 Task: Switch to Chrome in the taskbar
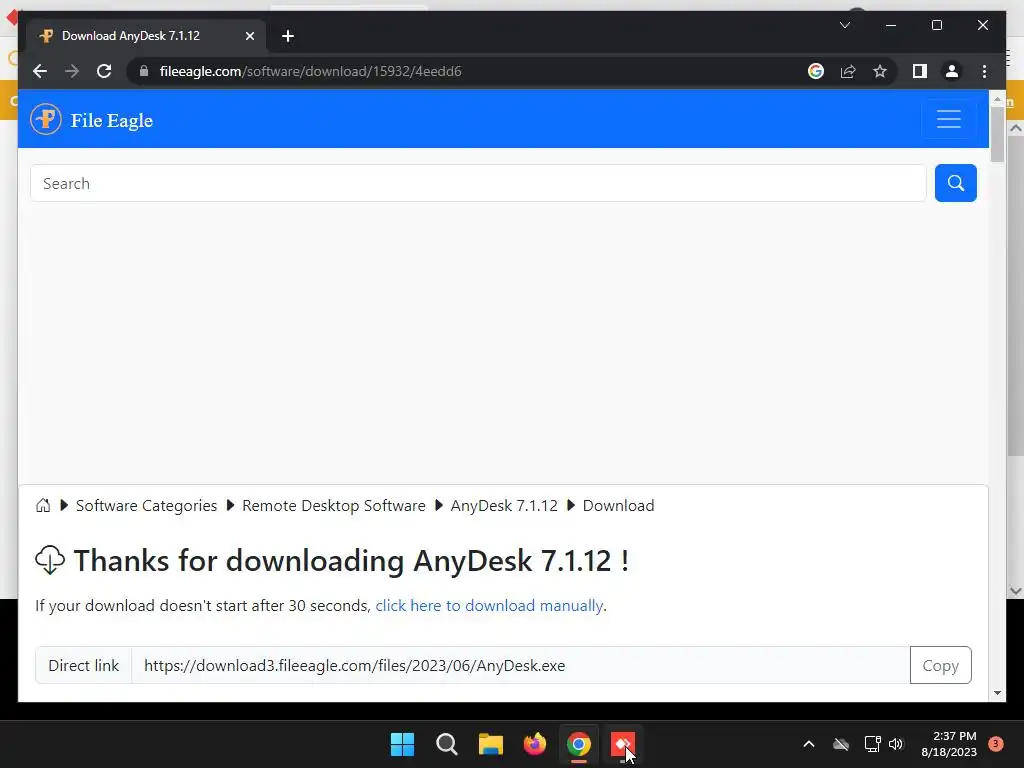tap(579, 744)
